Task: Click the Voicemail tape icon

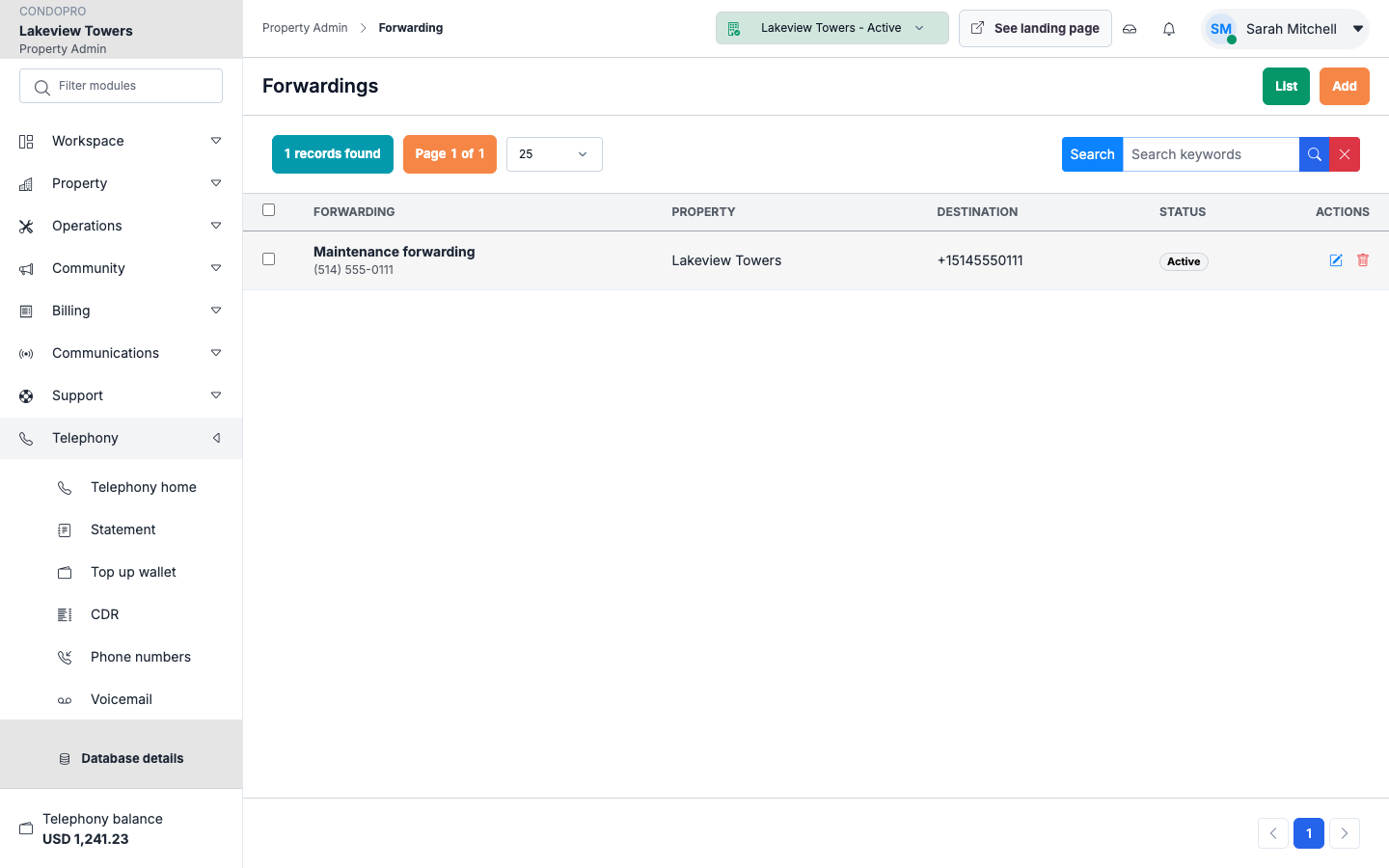Action: [65, 700]
